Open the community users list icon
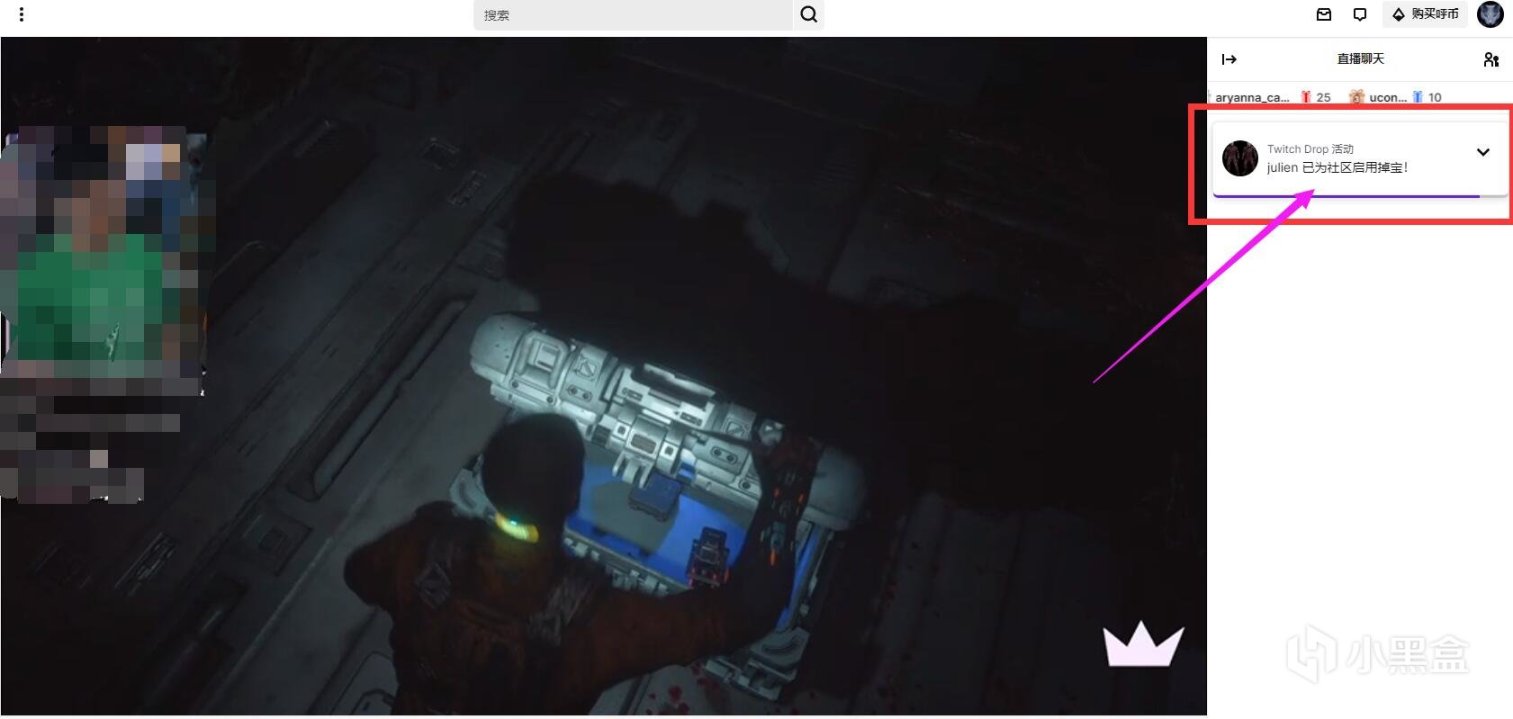 point(1491,59)
